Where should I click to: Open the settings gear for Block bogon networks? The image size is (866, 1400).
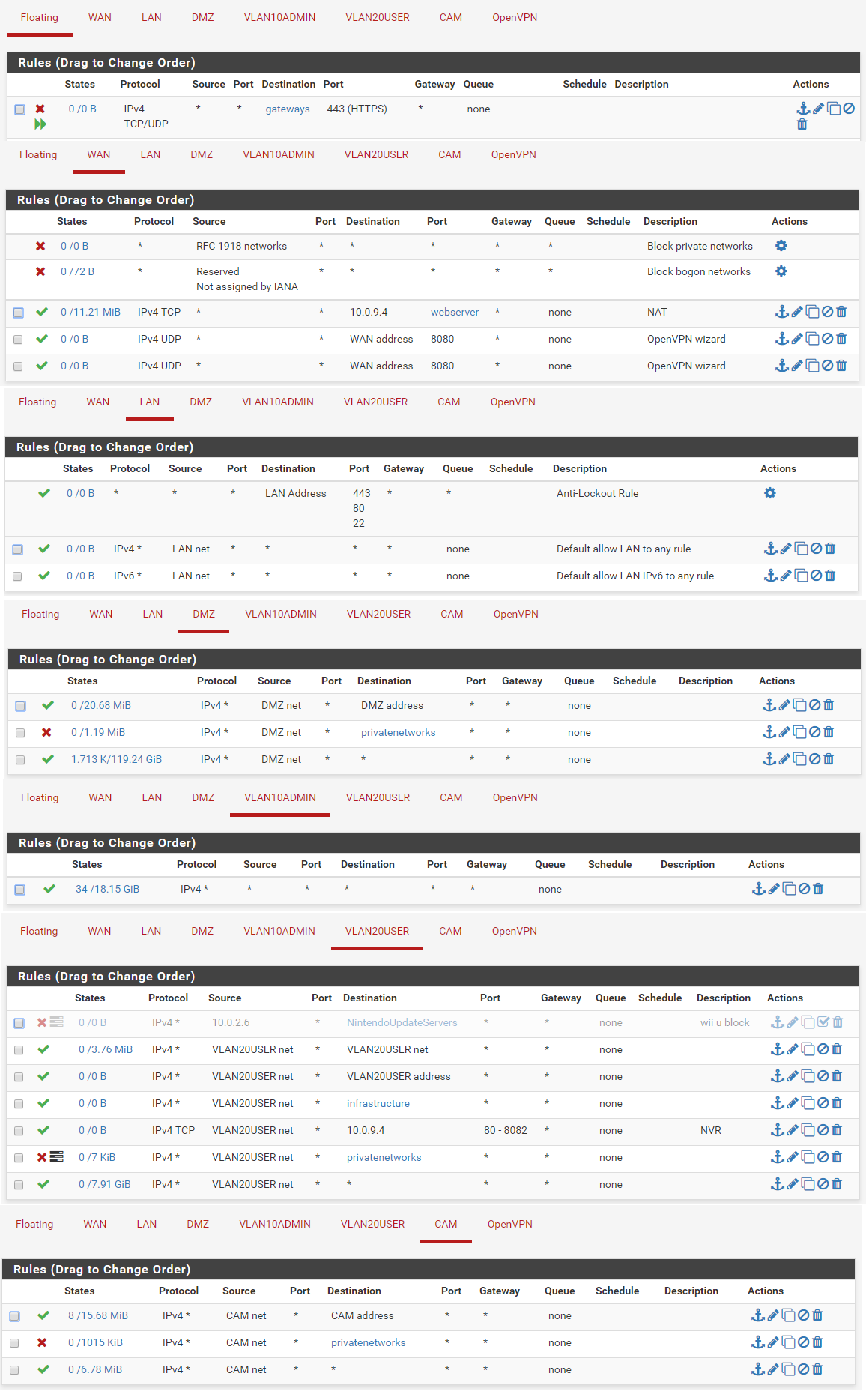pyautogui.click(x=781, y=271)
